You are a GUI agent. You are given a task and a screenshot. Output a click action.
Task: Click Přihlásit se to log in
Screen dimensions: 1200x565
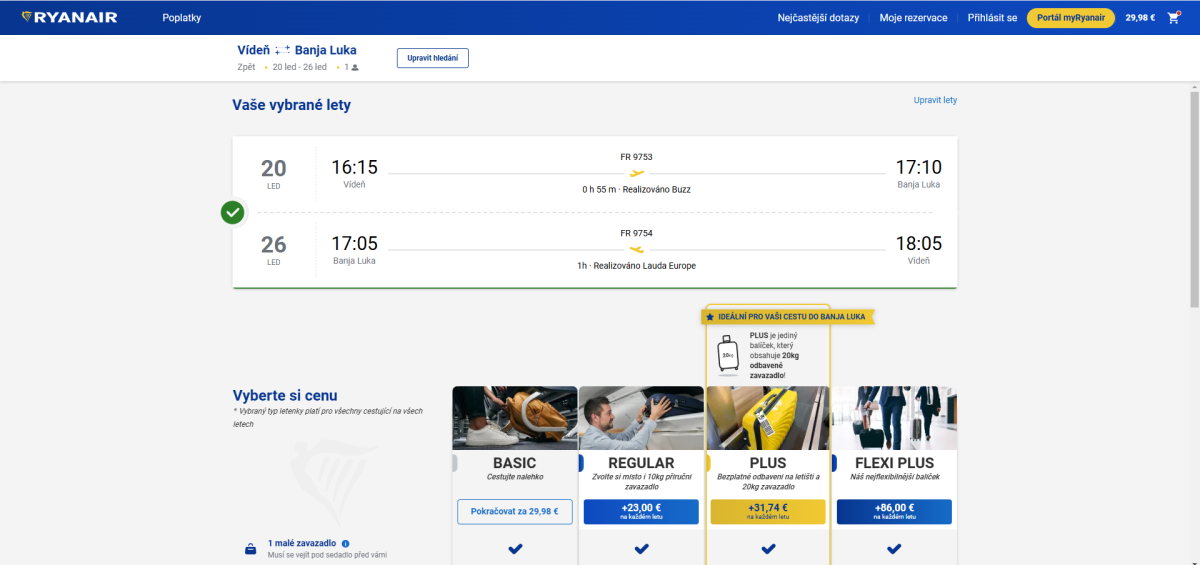(x=992, y=17)
